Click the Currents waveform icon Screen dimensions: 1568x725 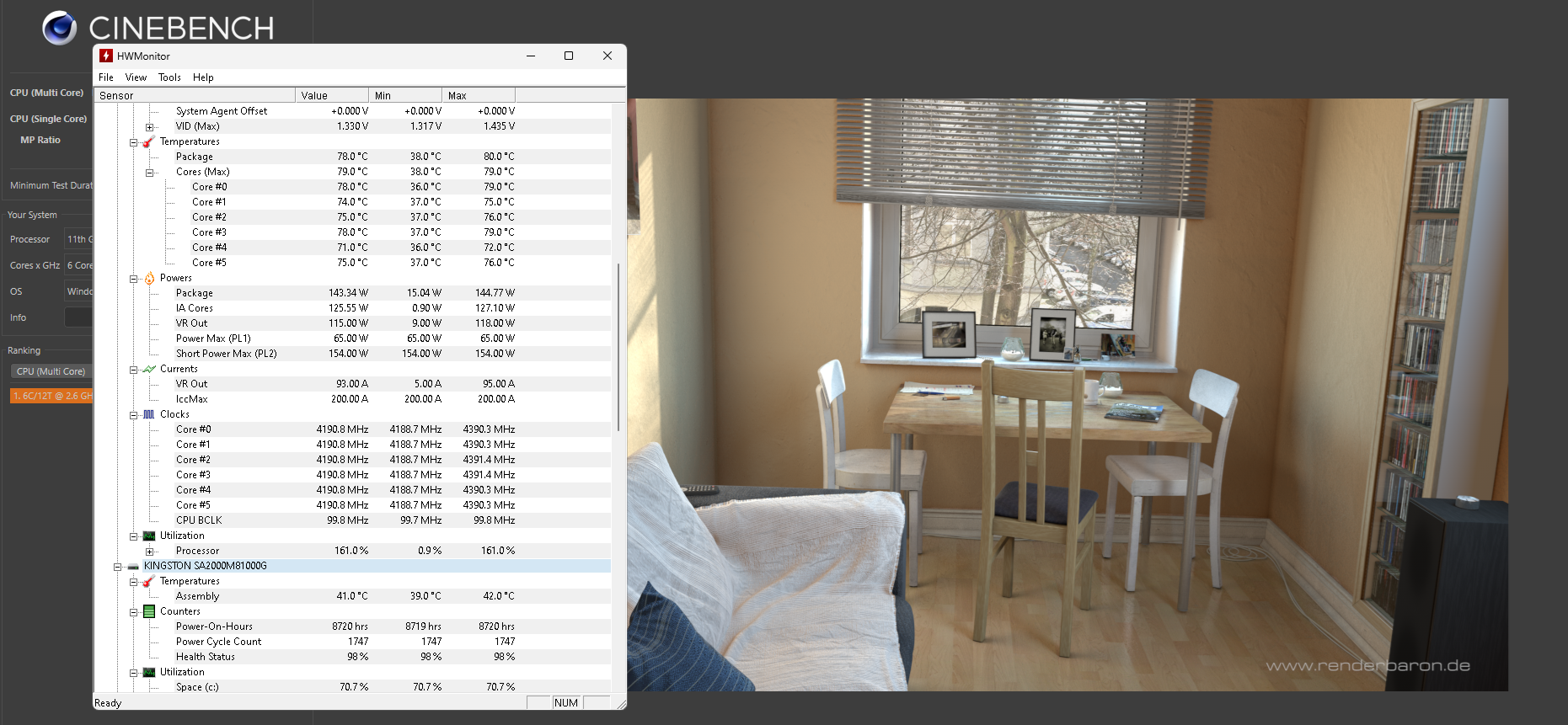coord(149,369)
